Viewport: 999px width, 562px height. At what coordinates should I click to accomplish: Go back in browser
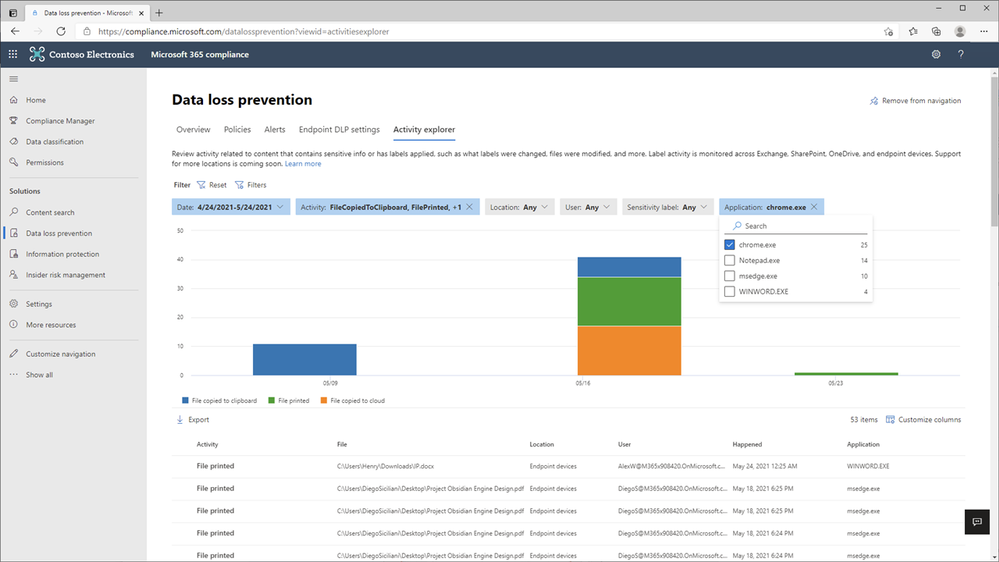click(x=15, y=31)
